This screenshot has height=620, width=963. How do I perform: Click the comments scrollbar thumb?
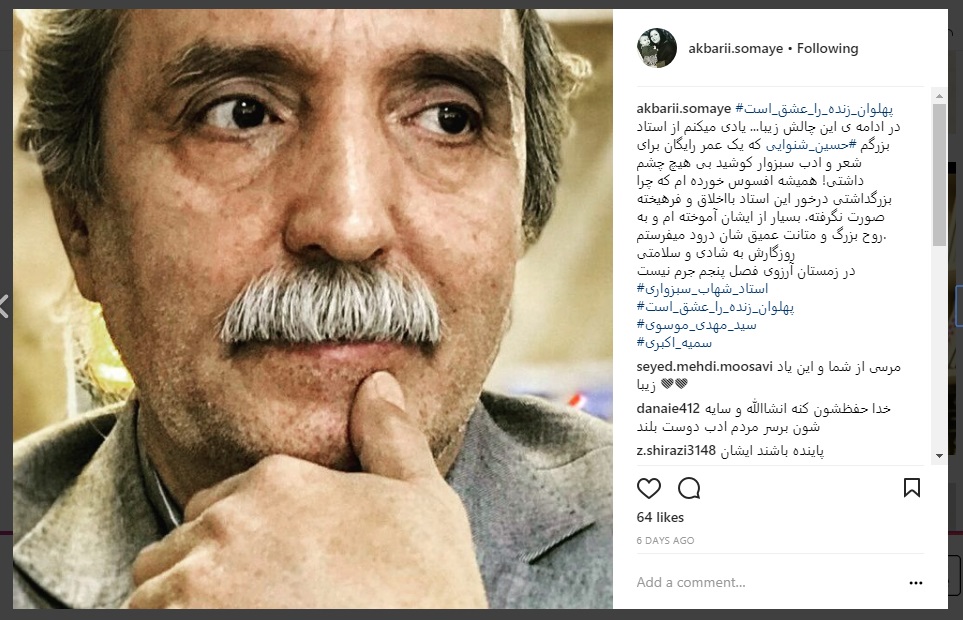point(939,175)
